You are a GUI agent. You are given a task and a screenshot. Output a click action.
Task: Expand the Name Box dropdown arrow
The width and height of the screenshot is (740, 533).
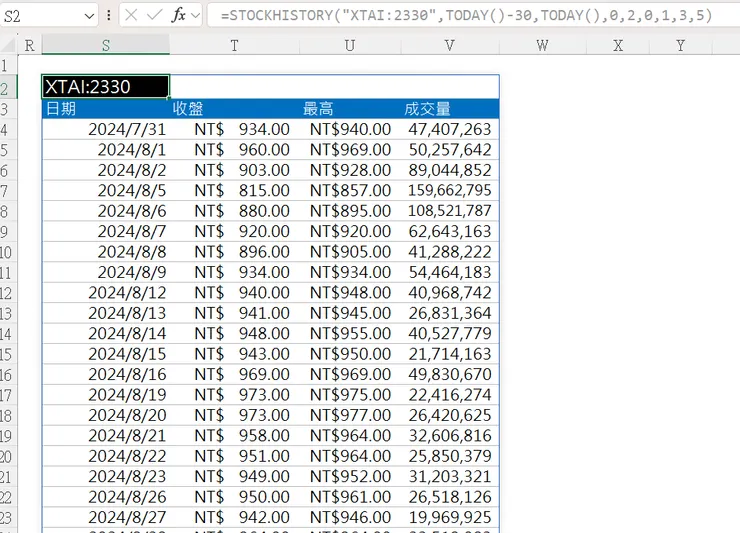point(89,17)
